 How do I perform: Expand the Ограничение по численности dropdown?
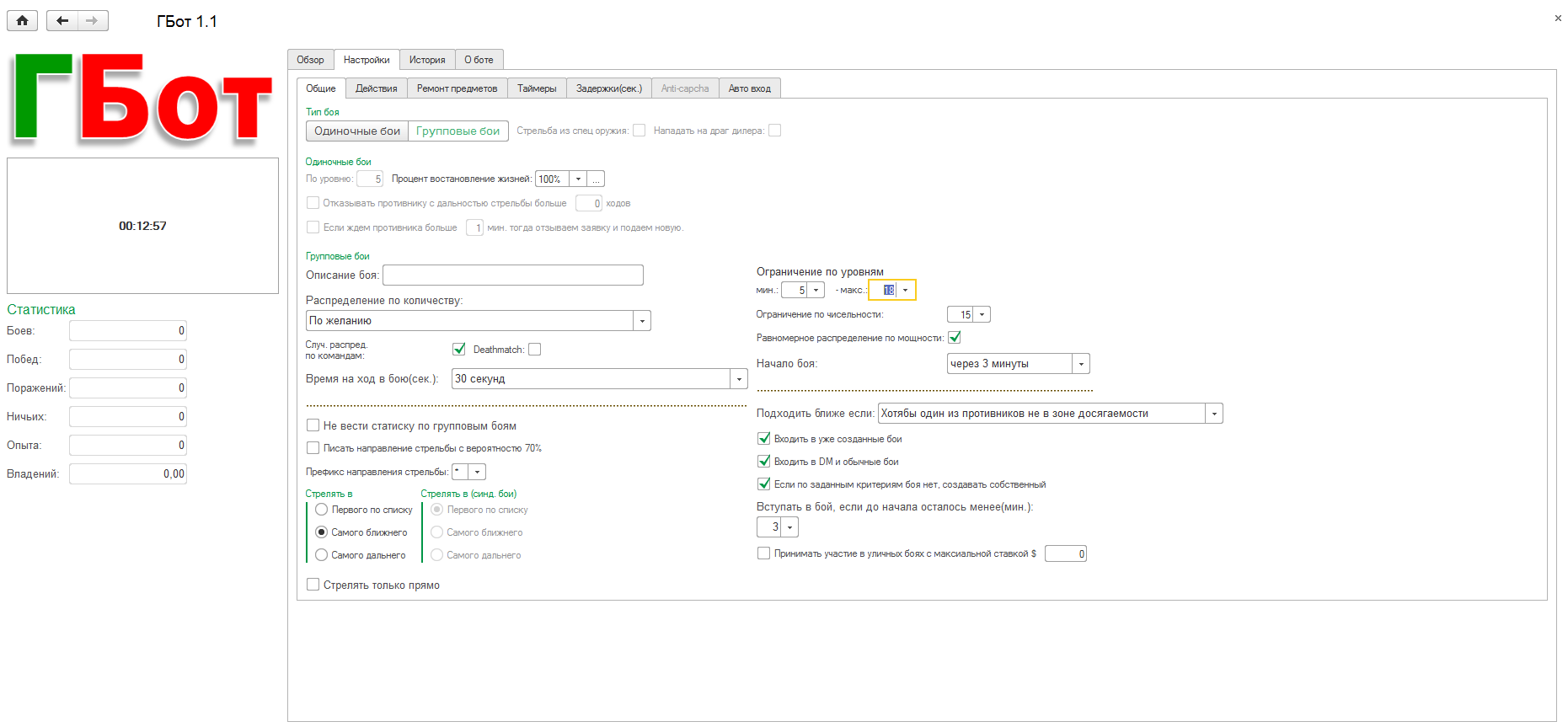click(982, 314)
